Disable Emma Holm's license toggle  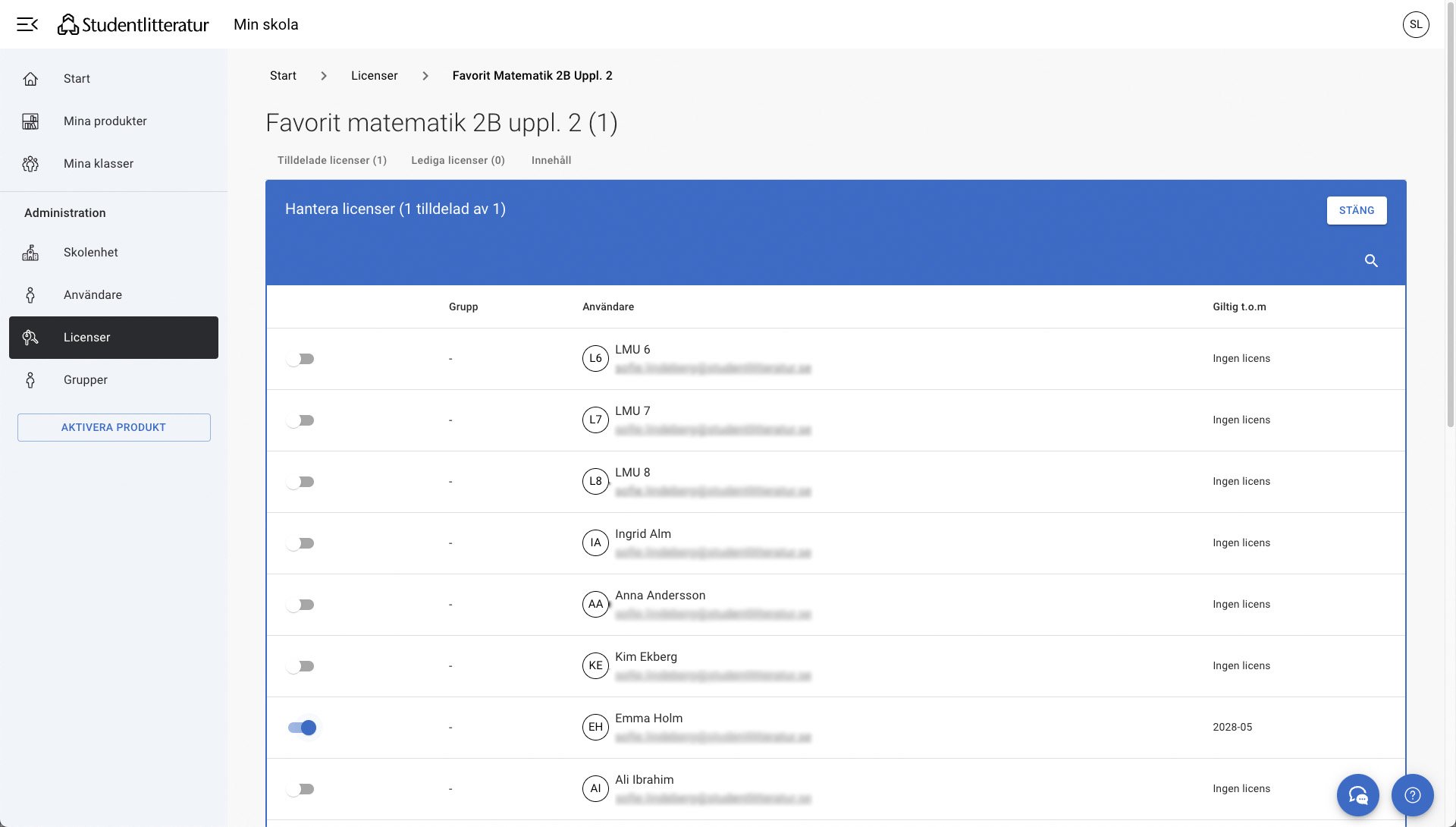tap(302, 728)
